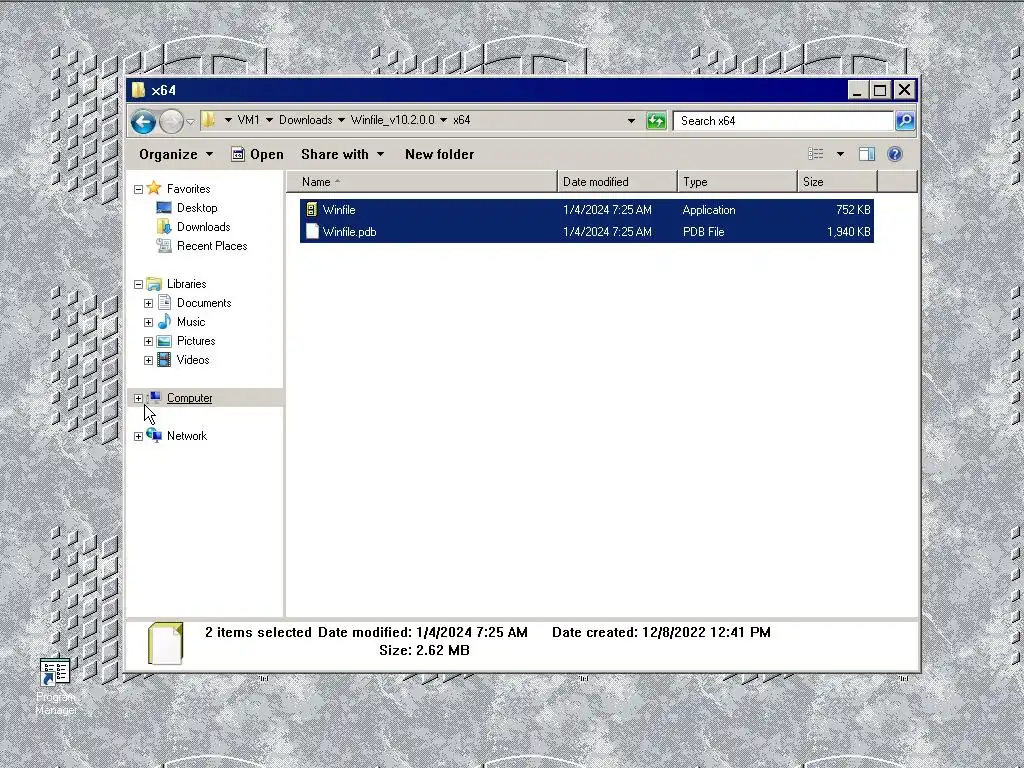Expand the Computer tree node
The image size is (1024, 768).
click(x=138, y=398)
